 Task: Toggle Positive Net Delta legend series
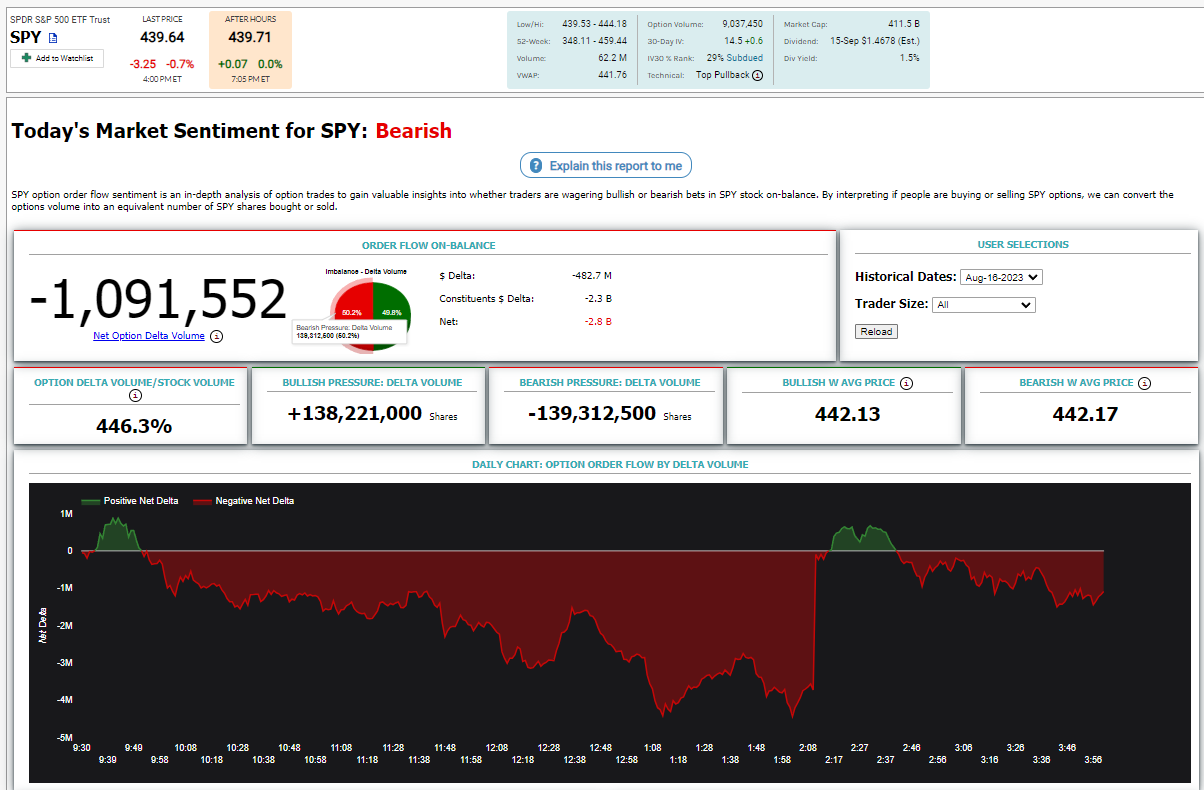pos(130,501)
